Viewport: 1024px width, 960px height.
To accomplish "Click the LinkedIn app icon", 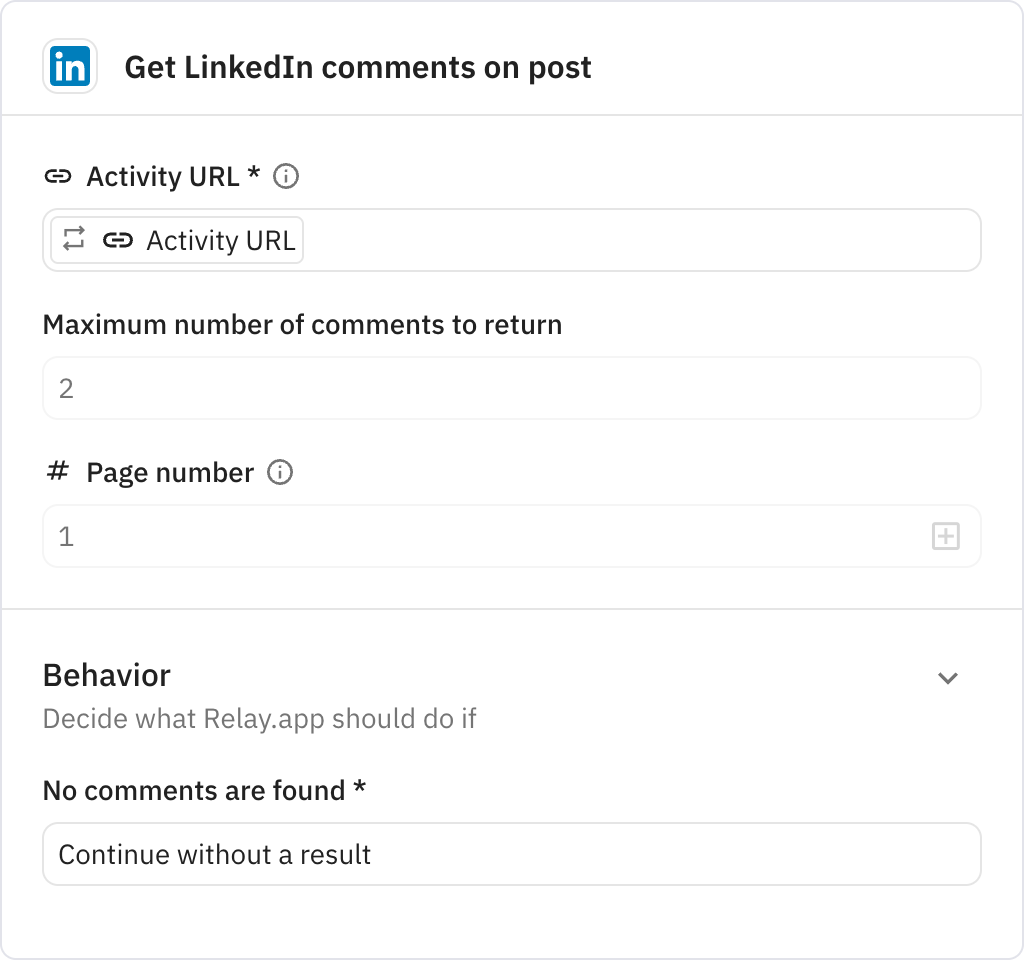I will pyautogui.click(x=67, y=66).
